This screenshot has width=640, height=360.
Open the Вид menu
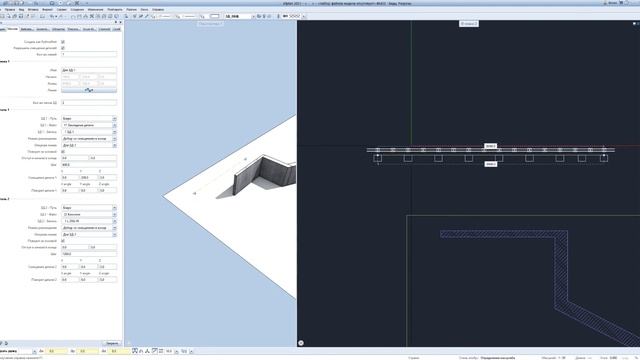click(21, 9)
